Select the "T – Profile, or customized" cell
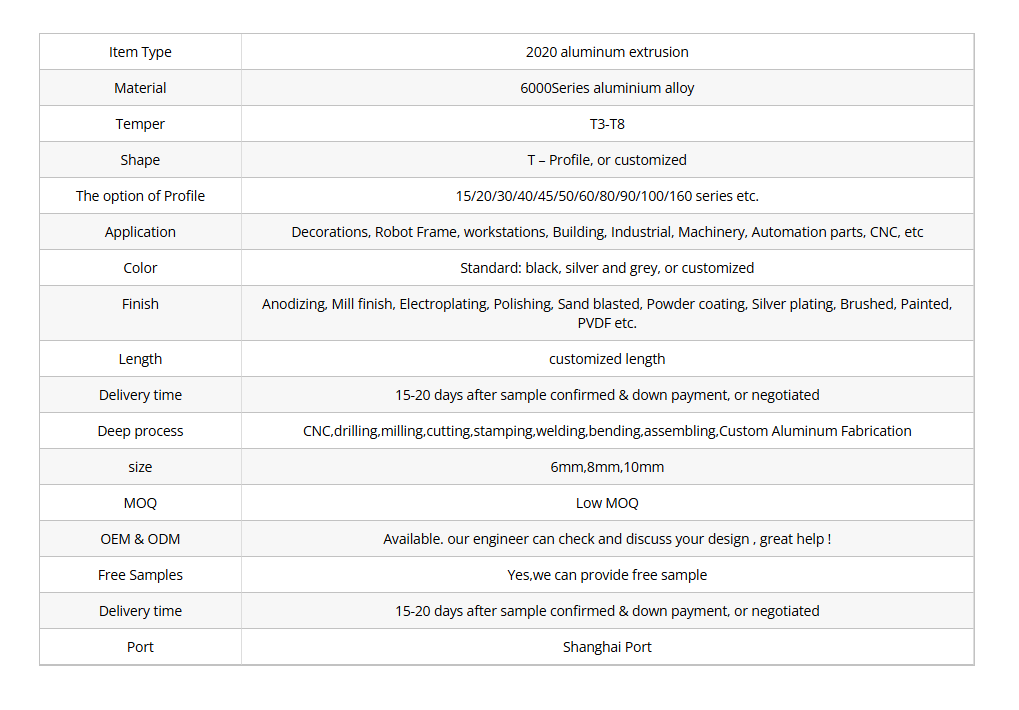 point(607,160)
